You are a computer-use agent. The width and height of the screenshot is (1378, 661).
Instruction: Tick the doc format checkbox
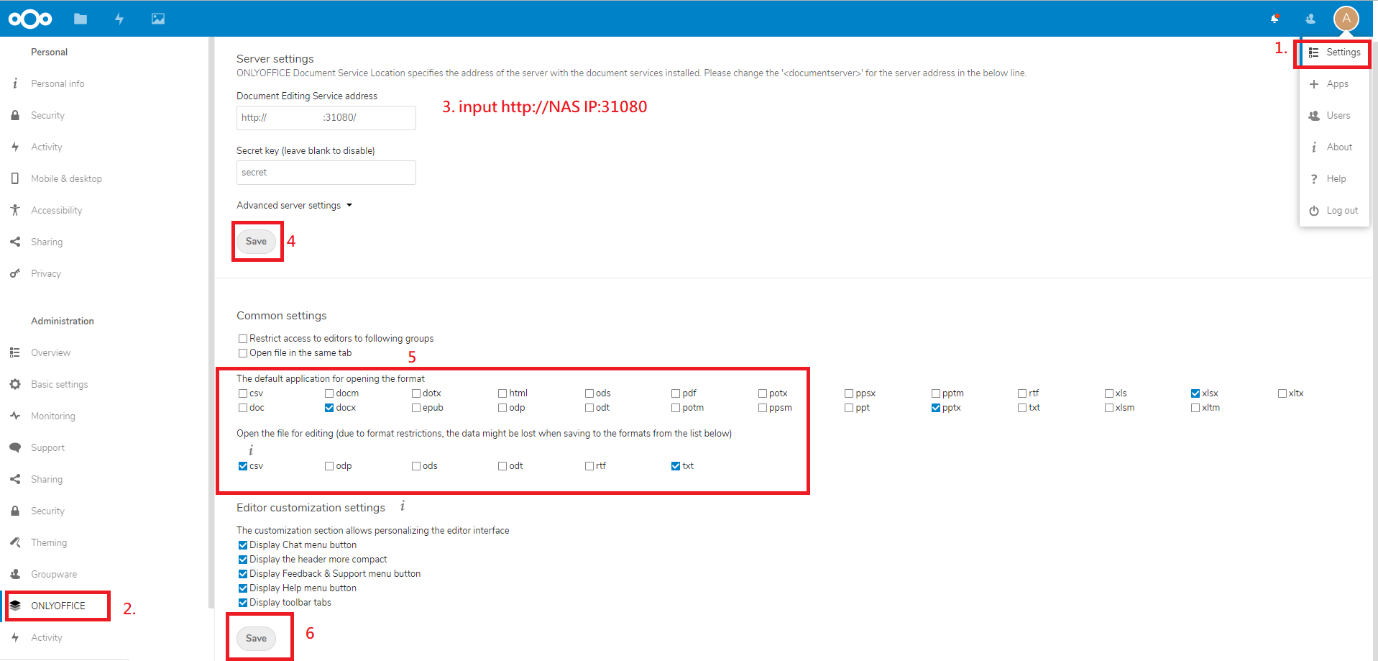243,408
